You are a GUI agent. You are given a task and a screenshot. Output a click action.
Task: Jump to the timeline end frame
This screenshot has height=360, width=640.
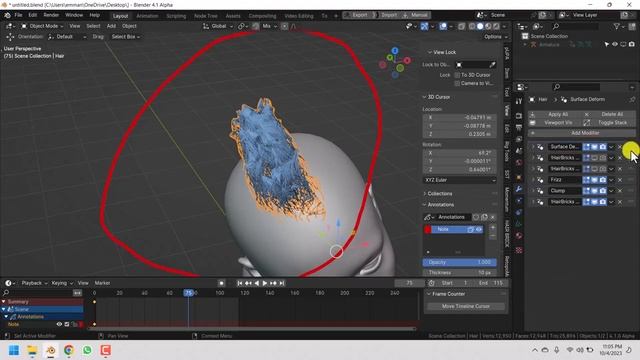point(282,283)
